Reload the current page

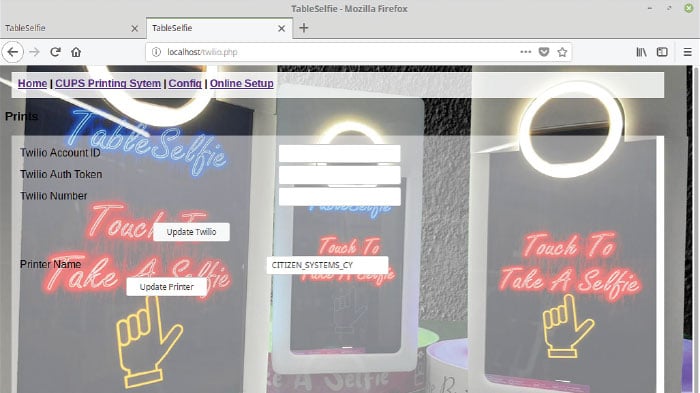click(x=55, y=52)
